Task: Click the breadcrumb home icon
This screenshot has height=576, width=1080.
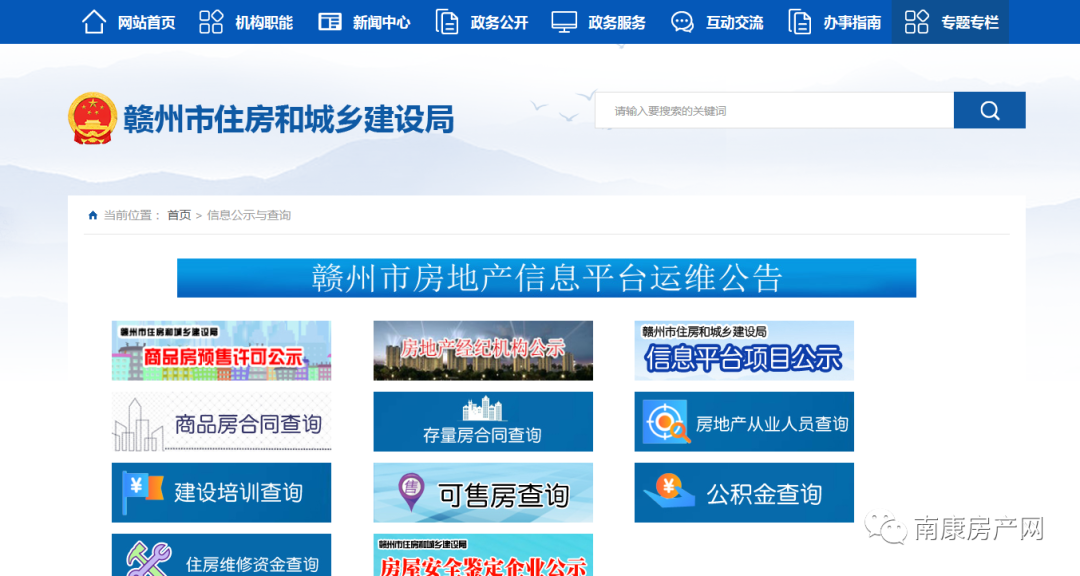Action: tap(90, 214)
